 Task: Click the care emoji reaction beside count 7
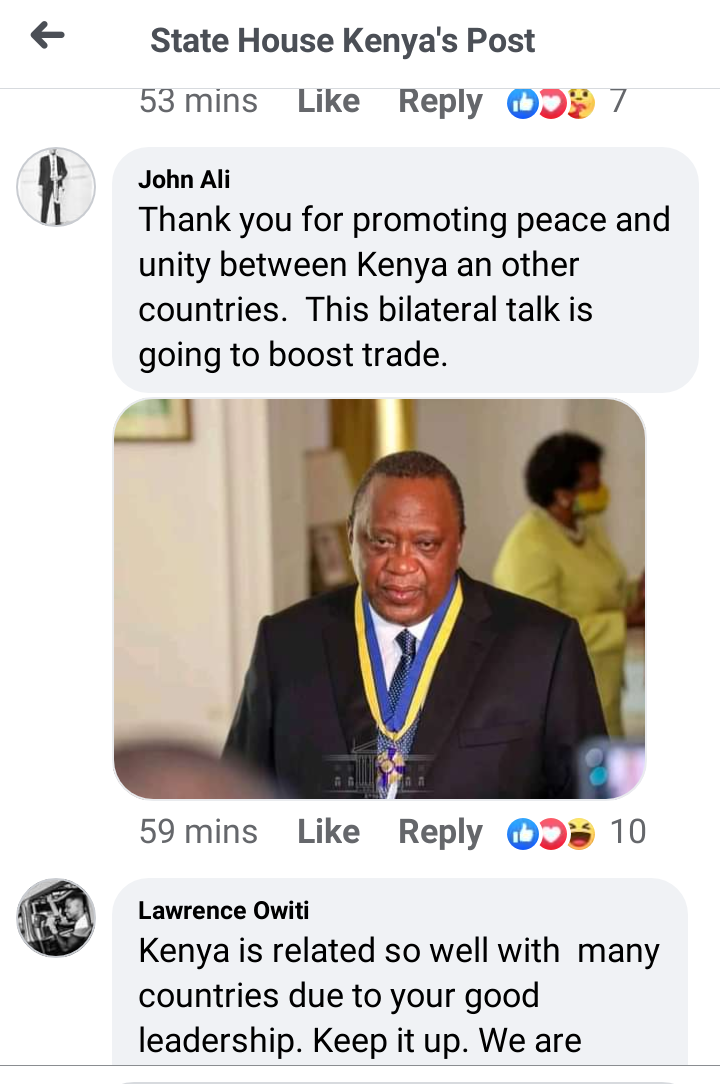[581, 103]
